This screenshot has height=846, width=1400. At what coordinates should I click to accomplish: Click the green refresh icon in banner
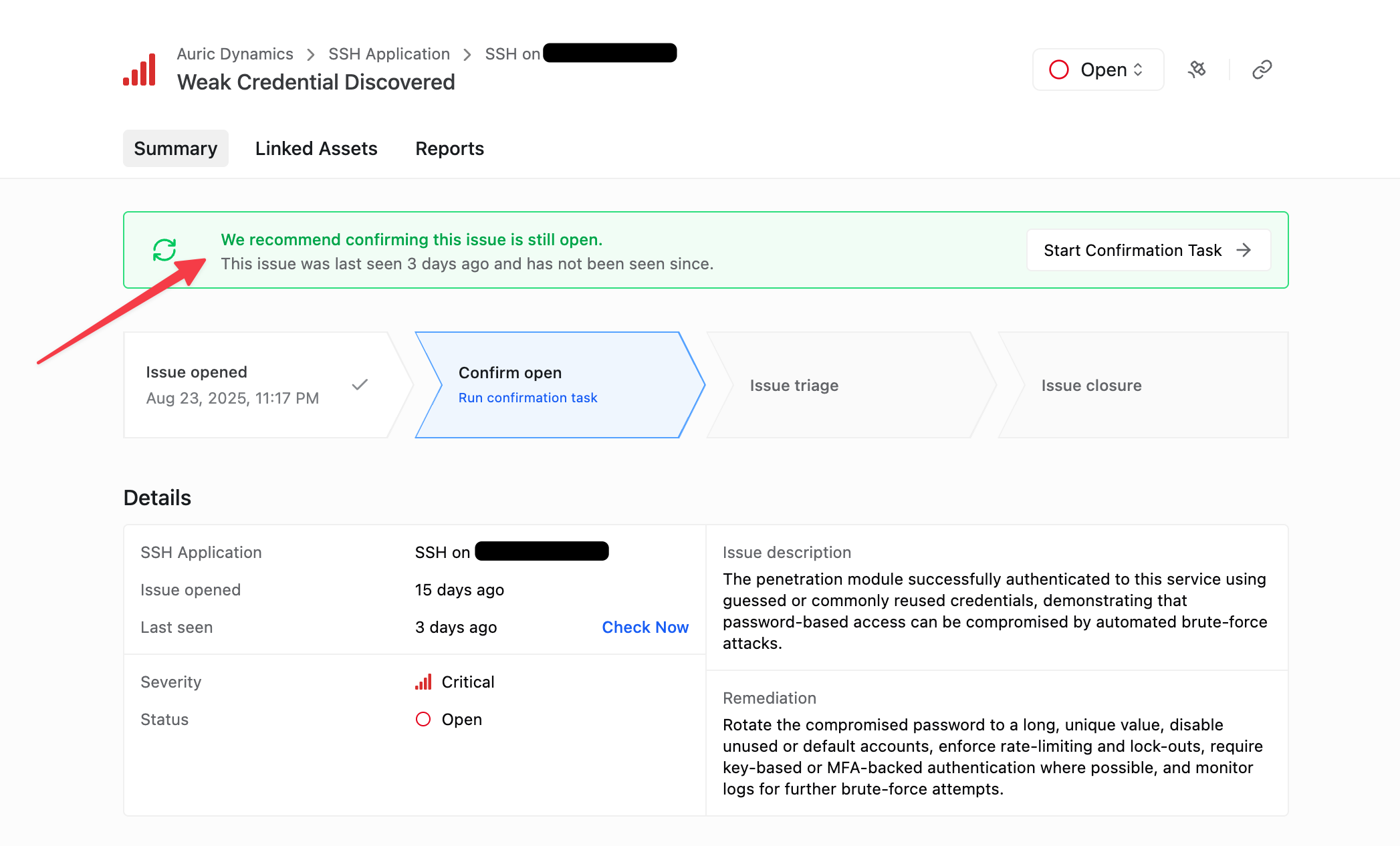(x=164, y=250)
